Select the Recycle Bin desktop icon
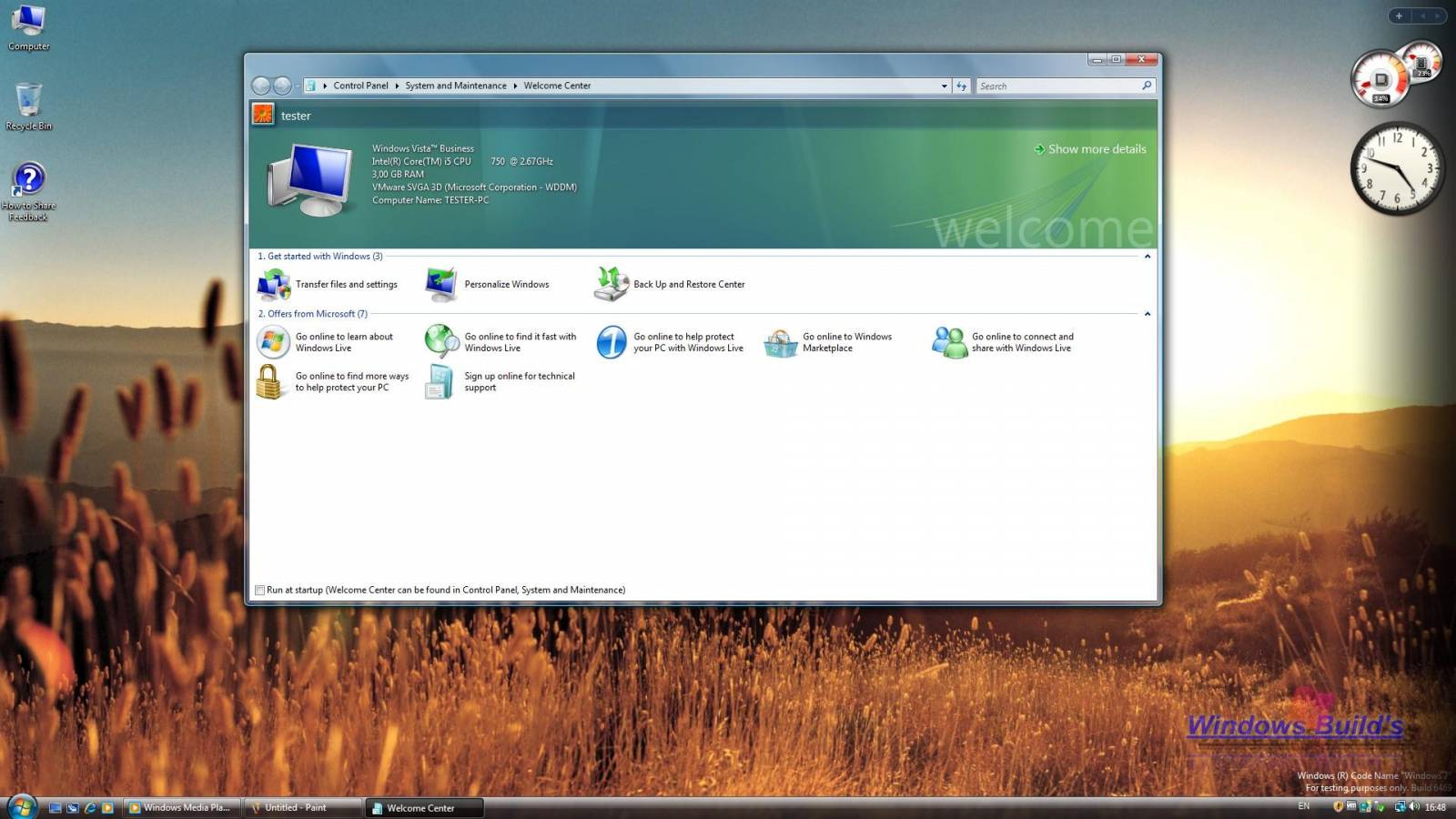The width and height of the screenshot is (1456, 819). click(28, 106)
